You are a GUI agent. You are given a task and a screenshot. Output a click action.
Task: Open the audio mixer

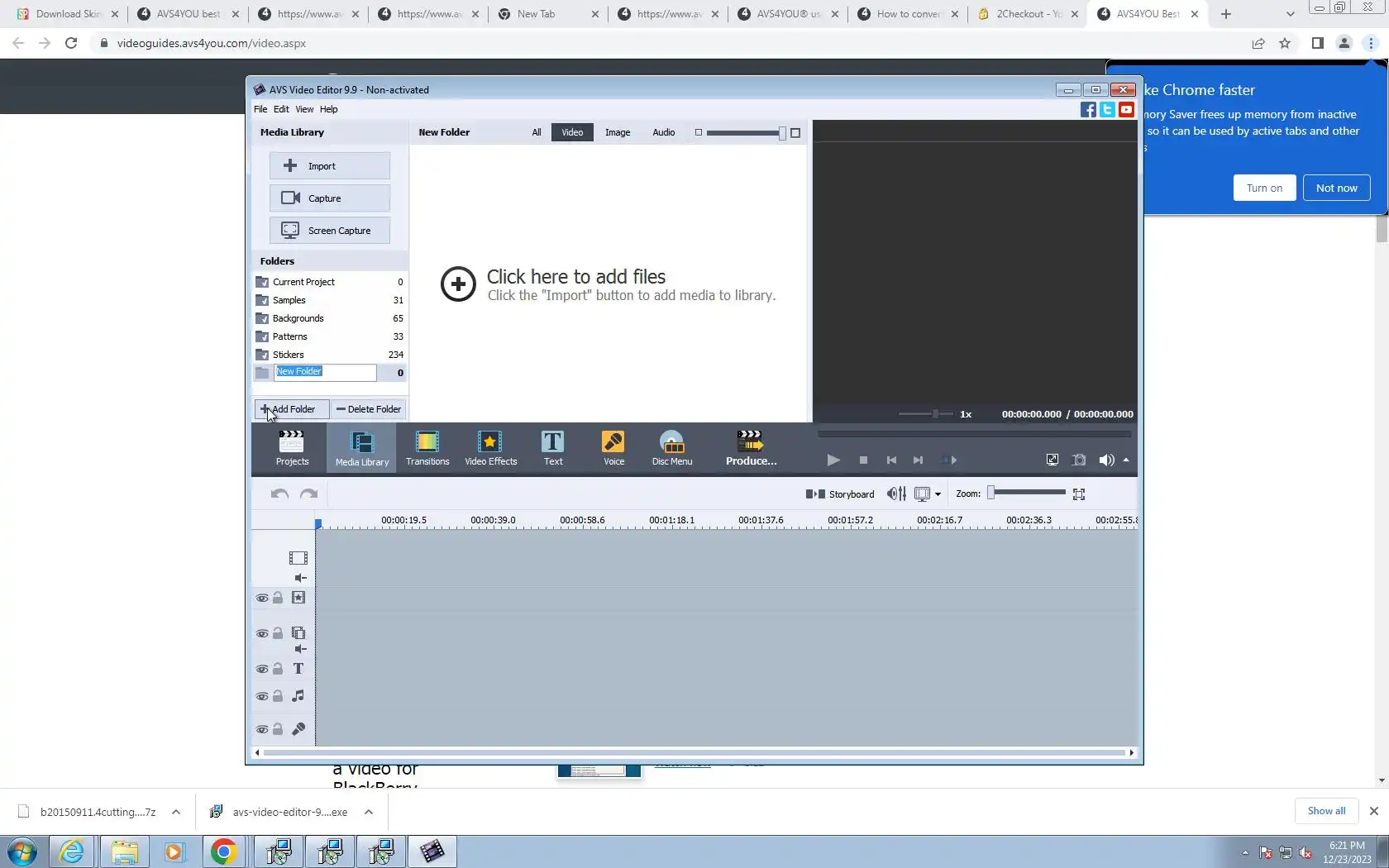[896, 494]
